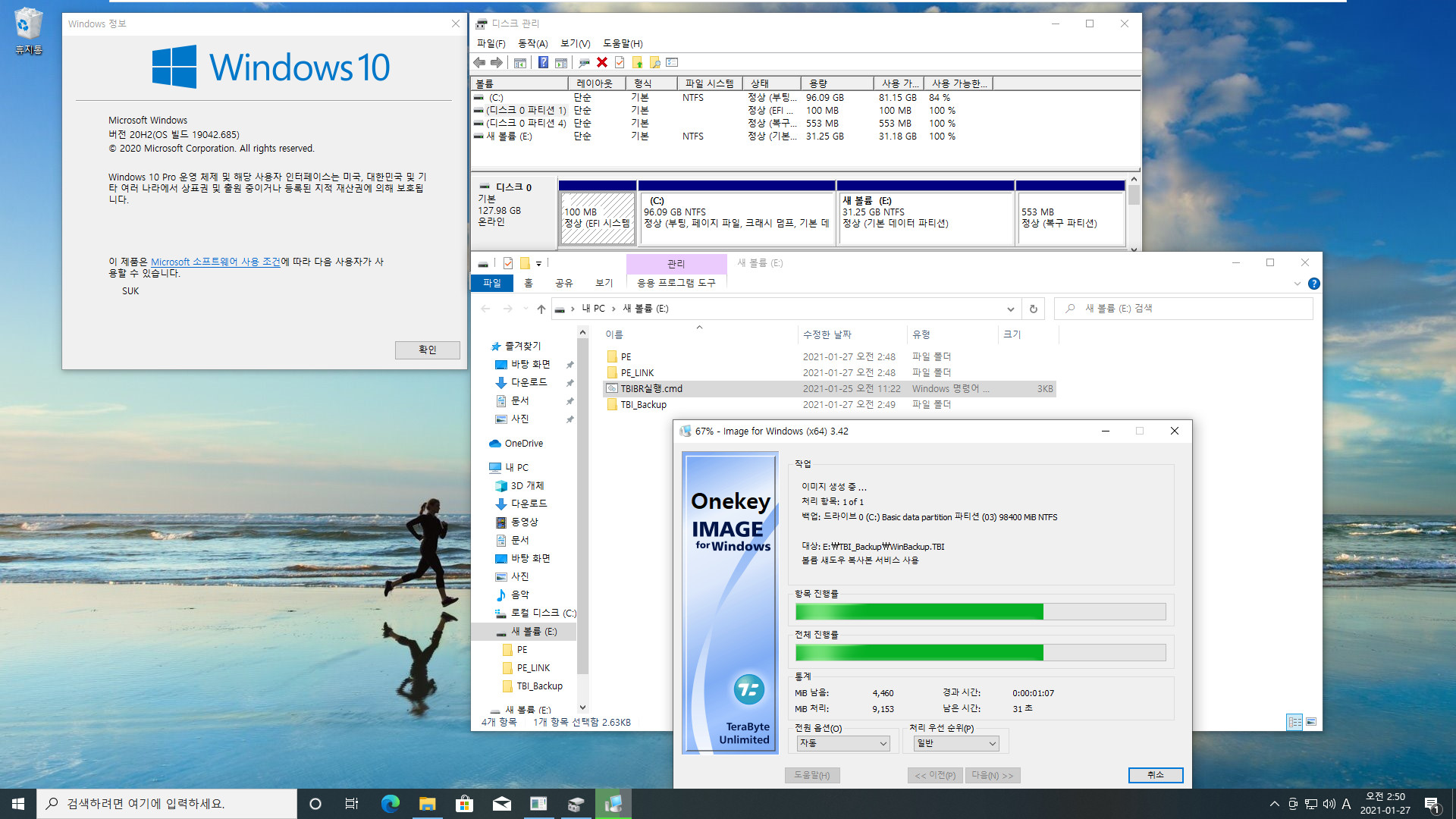Open the 응용 프로그램 도구 tab

click(x=676, y=283)
